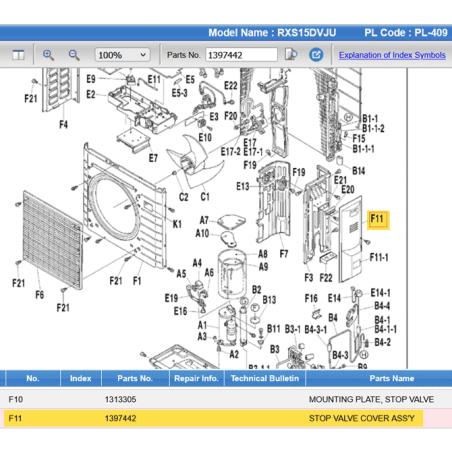The height and width of the screenshot is (452, 452).
Task: Click the Repair Info. column header
Action: pyautogui.click(x=196, y=379)
